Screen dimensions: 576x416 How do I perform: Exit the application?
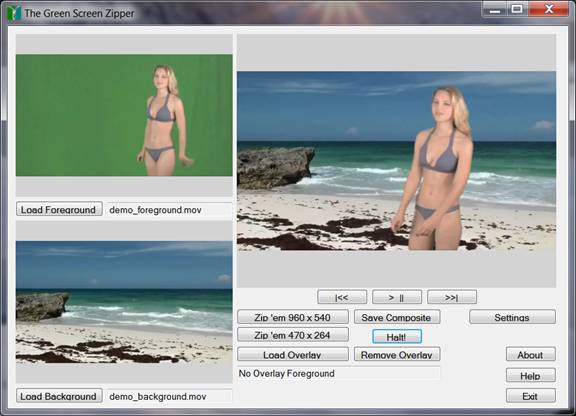[x=530, y=396]
